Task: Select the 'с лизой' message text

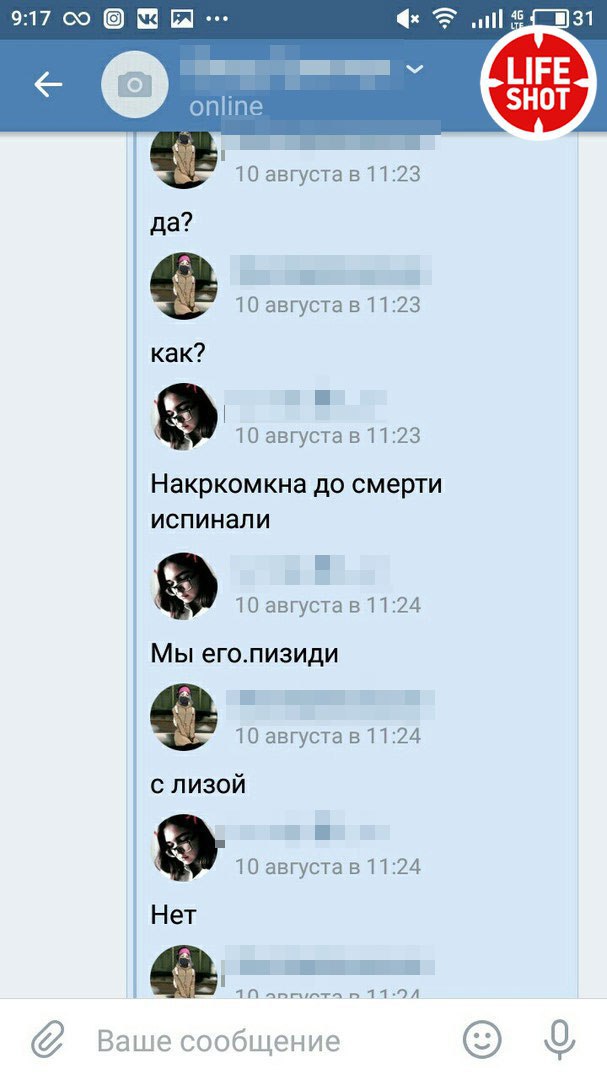Action: [x=198, y=785]
